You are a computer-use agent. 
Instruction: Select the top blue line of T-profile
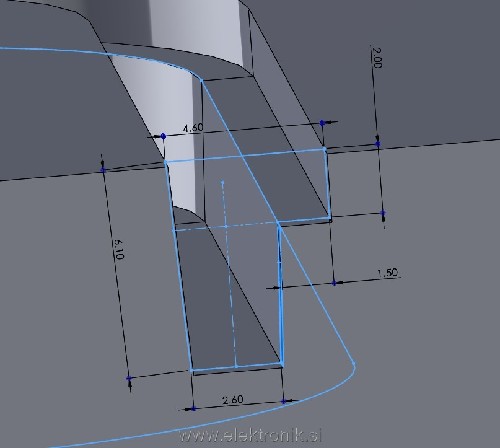(245, 155)
